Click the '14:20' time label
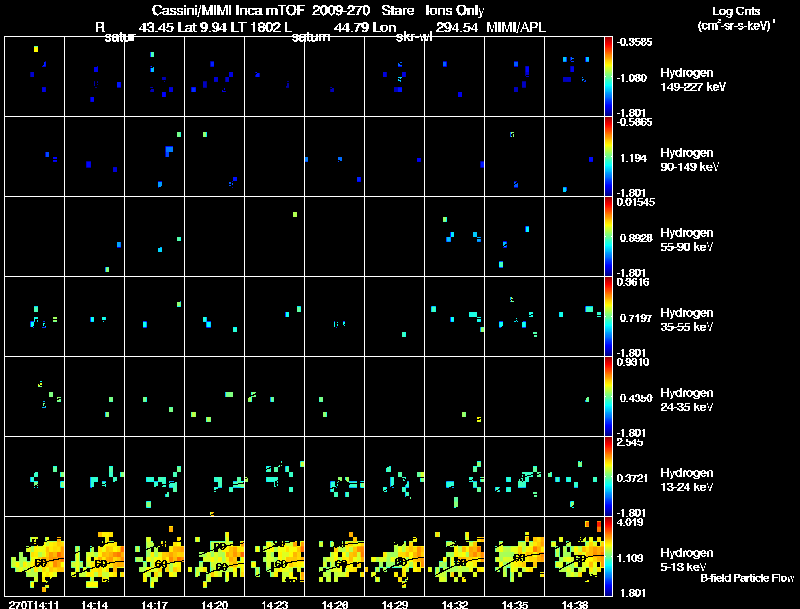Image resolution: width=800 pixels, height=609 pixels. (214, 605)
